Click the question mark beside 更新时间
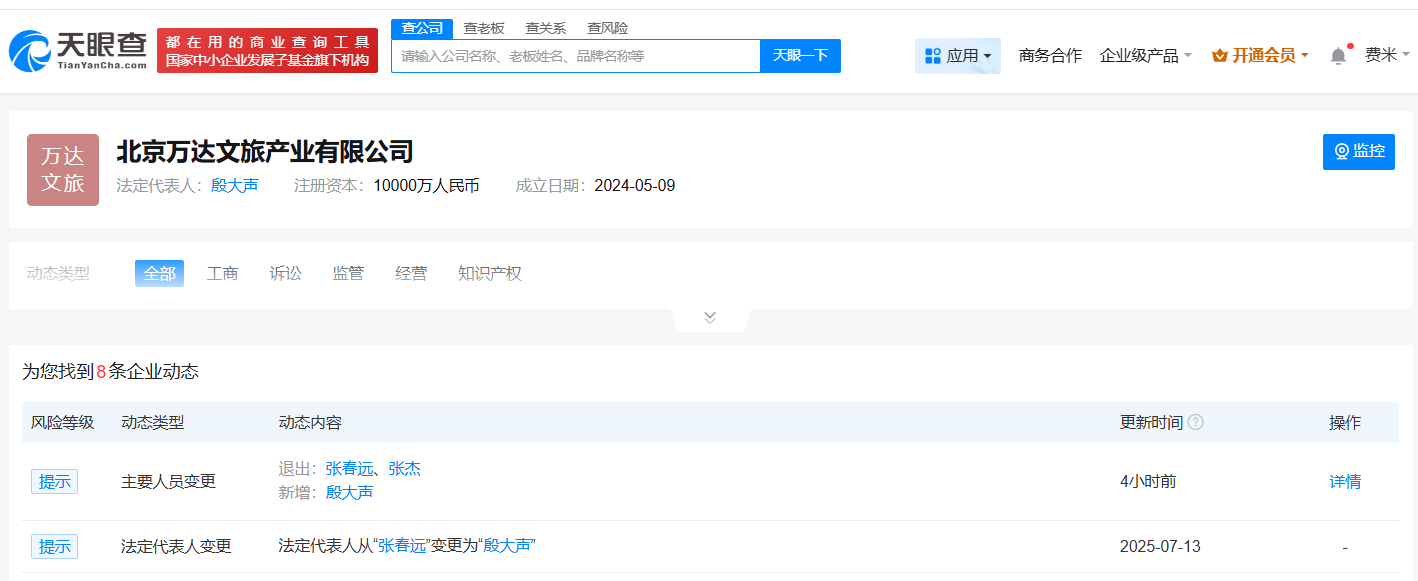The height and width of the screenshot is (581, 1418). tap(1195, 422)
